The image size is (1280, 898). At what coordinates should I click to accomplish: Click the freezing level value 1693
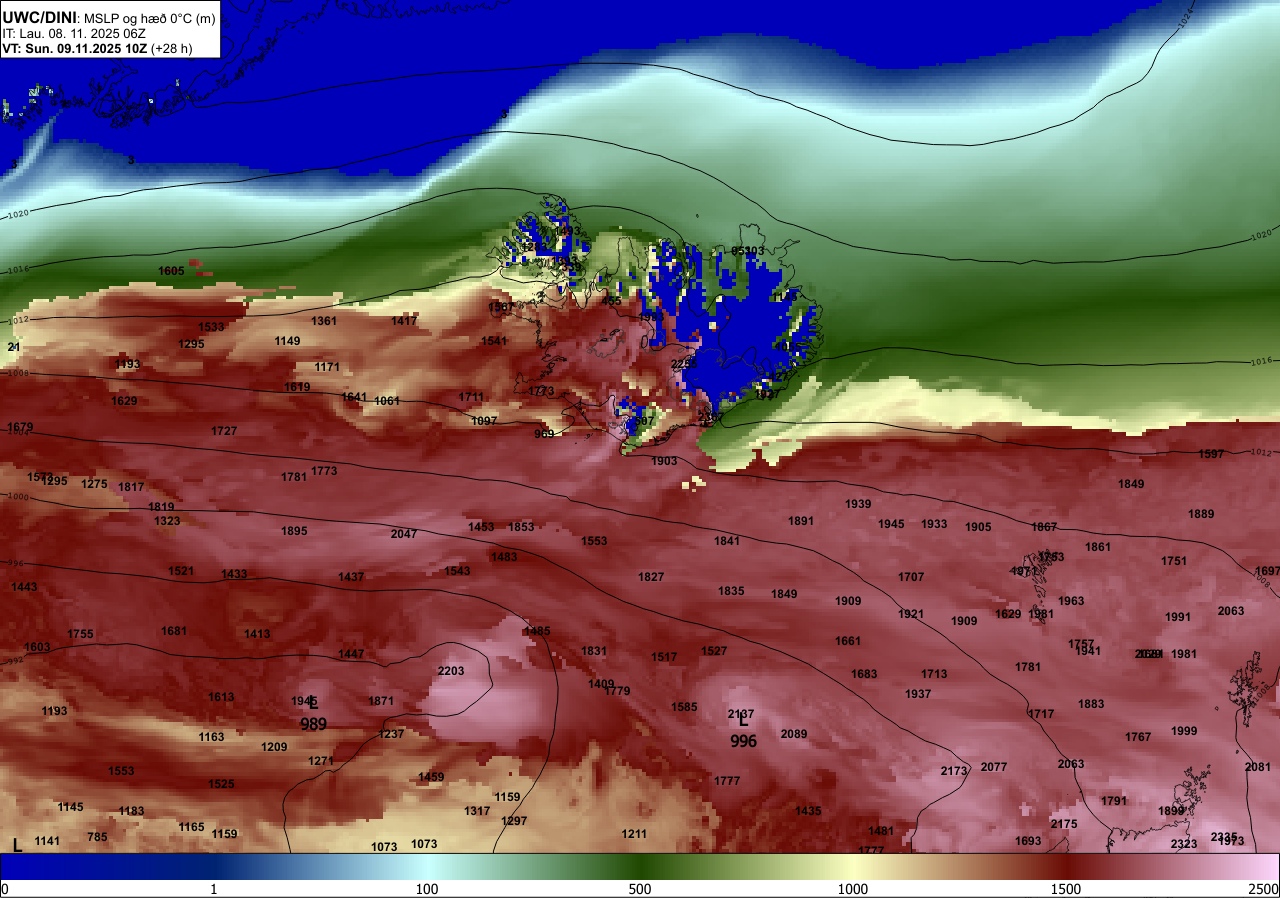pos(1028,841)
